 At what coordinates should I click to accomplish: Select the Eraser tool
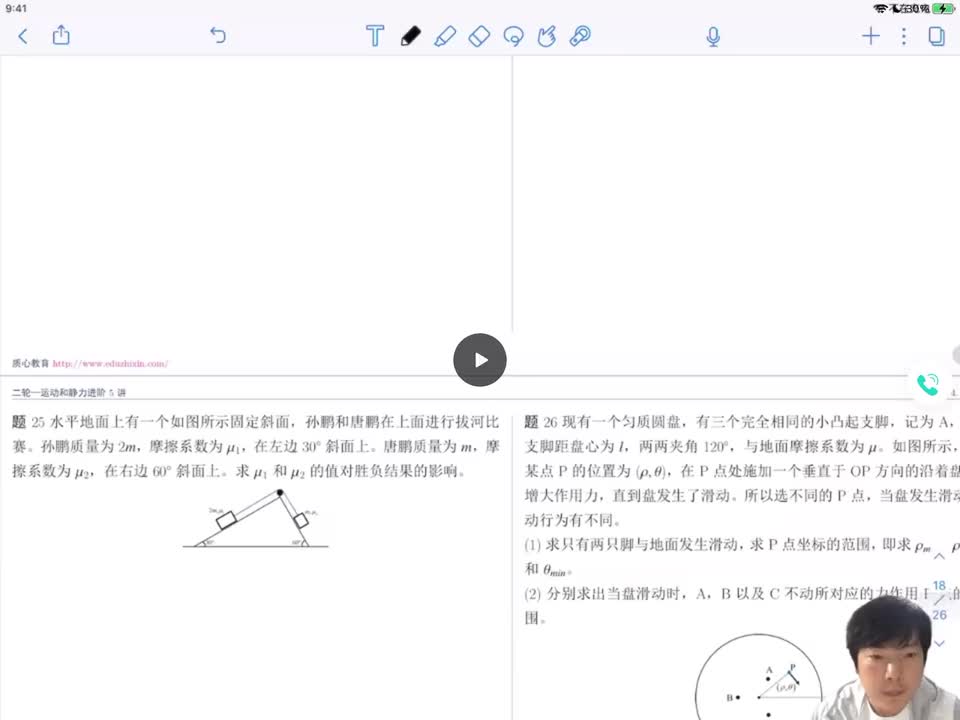(x=479, y=36)
